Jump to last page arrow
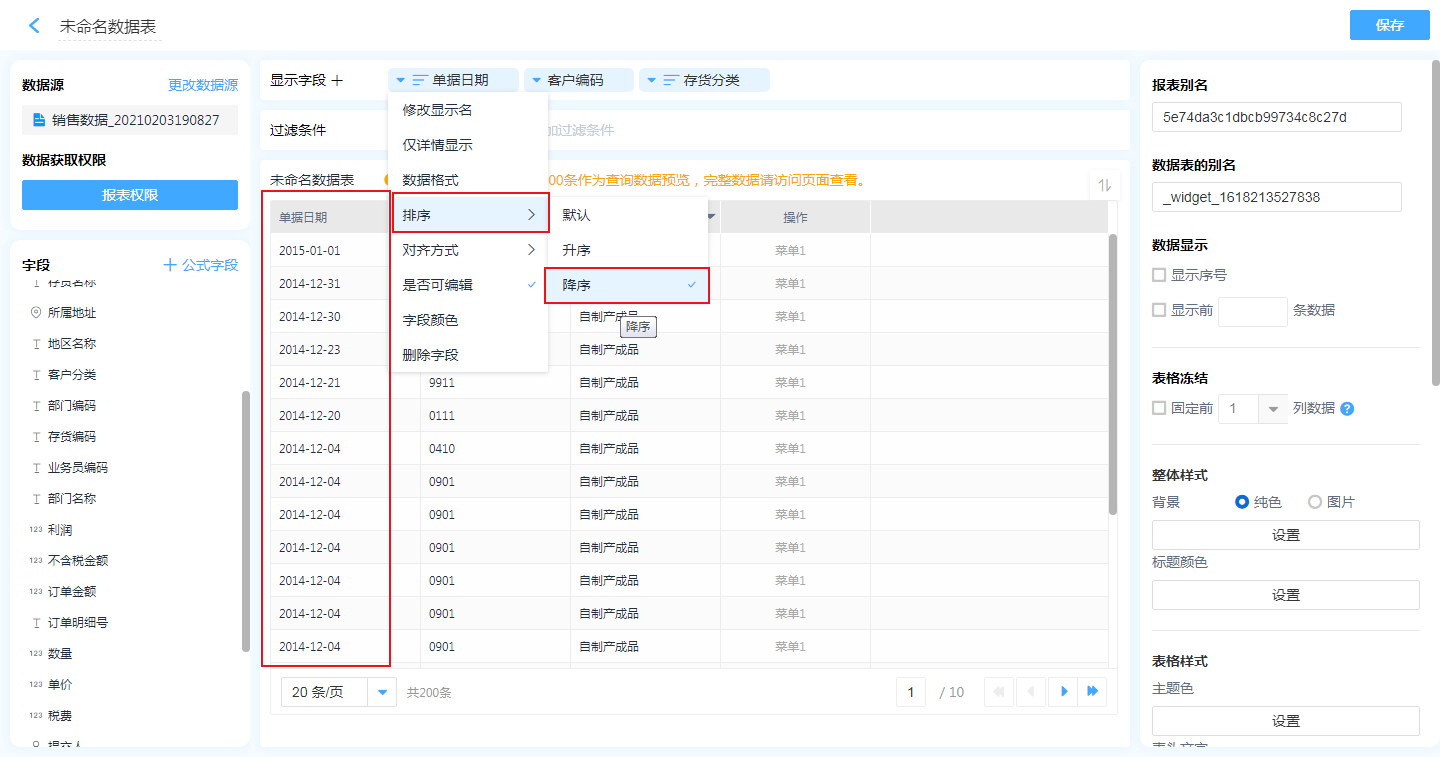1440x757 pixels. point(1093,691)
